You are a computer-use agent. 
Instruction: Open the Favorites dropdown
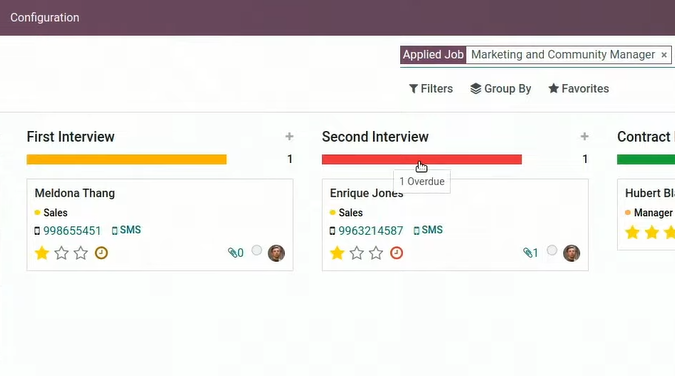pos(579,89)
